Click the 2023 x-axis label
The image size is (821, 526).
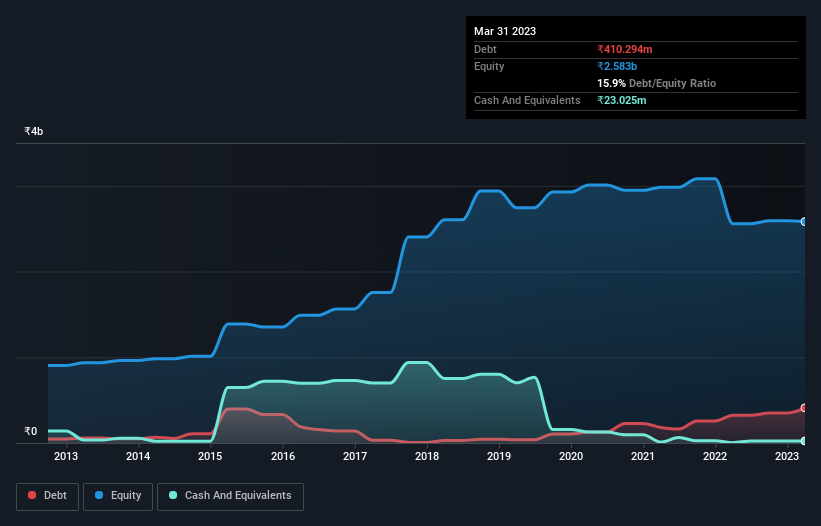tap(786, 456)
